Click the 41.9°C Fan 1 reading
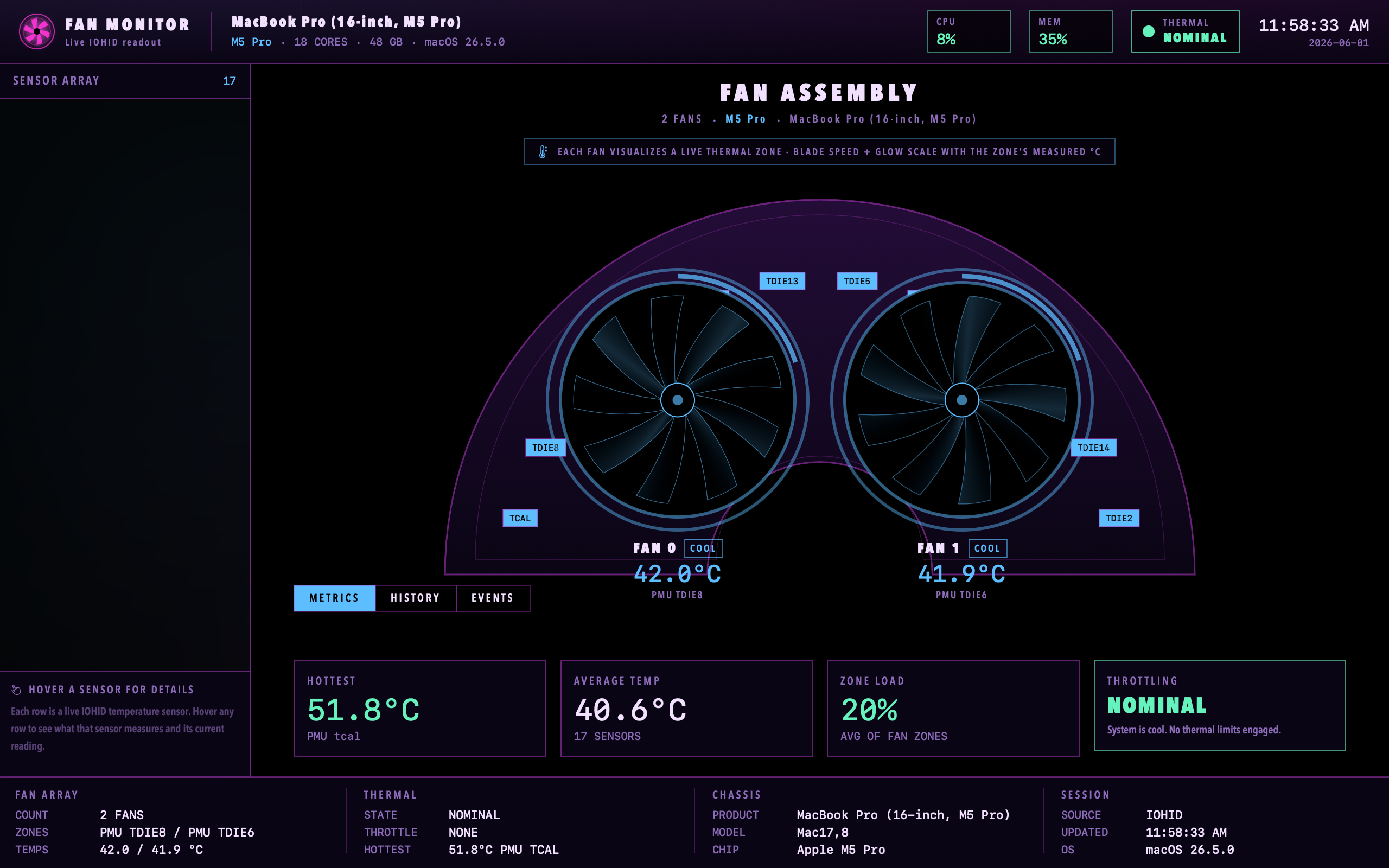1389x868 pixels. [962, 574]
